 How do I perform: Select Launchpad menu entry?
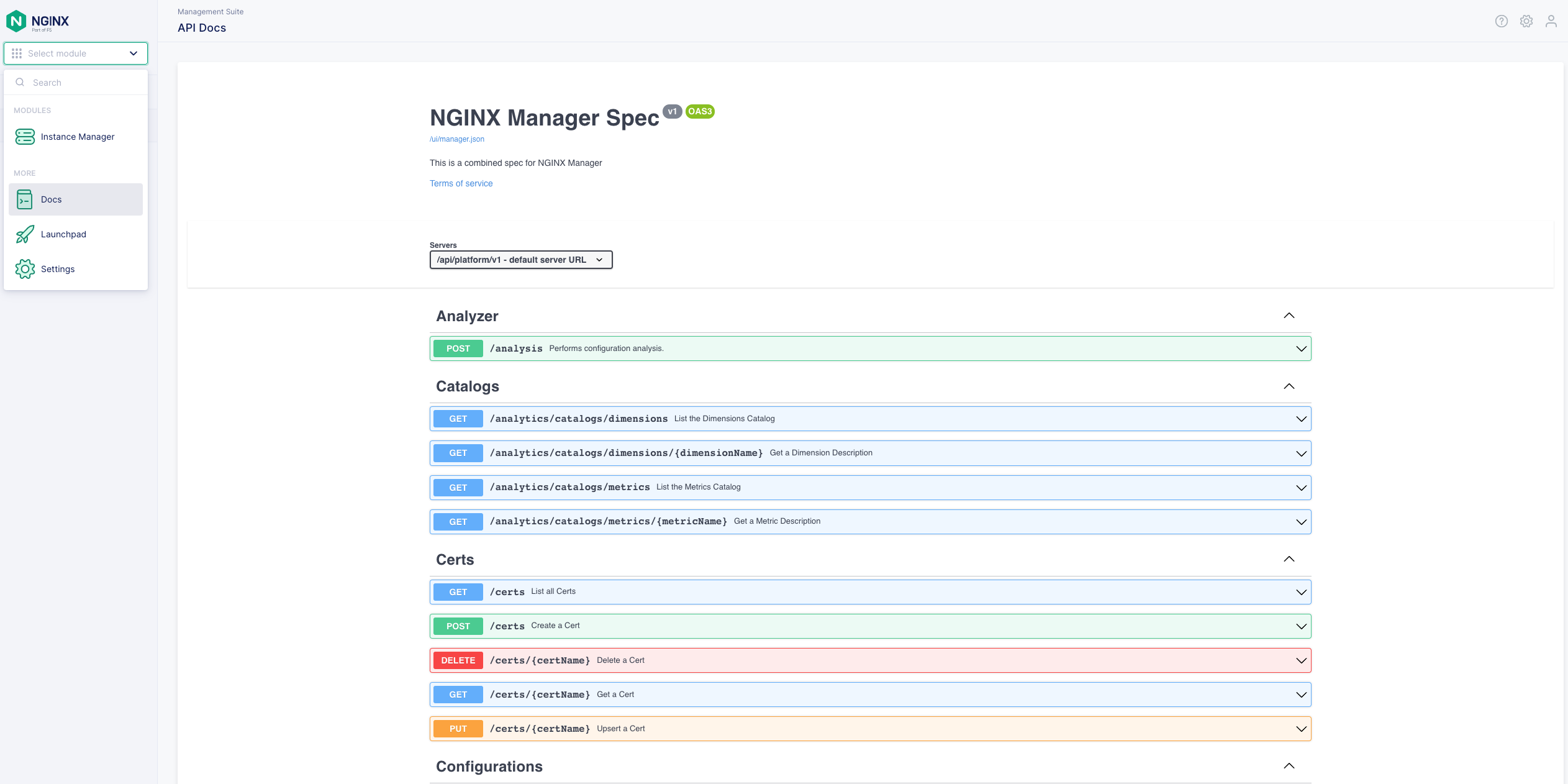76,234
